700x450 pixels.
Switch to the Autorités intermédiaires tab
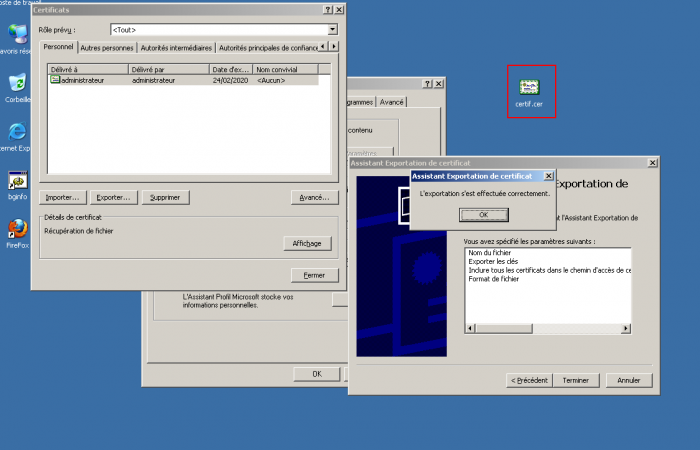tap(176, 47)
